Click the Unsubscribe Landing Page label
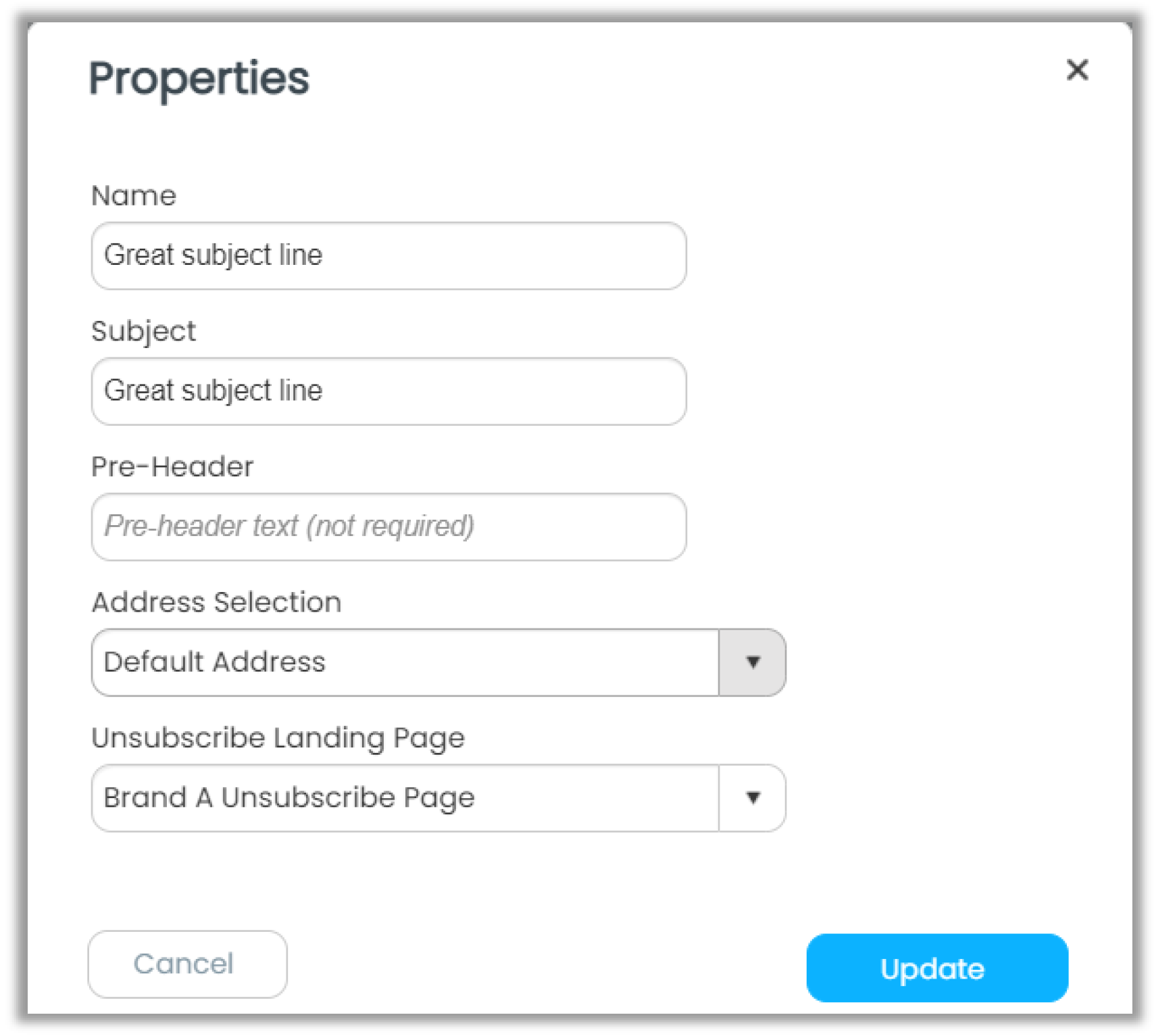1154x1036 pixels. pos(278,739)
